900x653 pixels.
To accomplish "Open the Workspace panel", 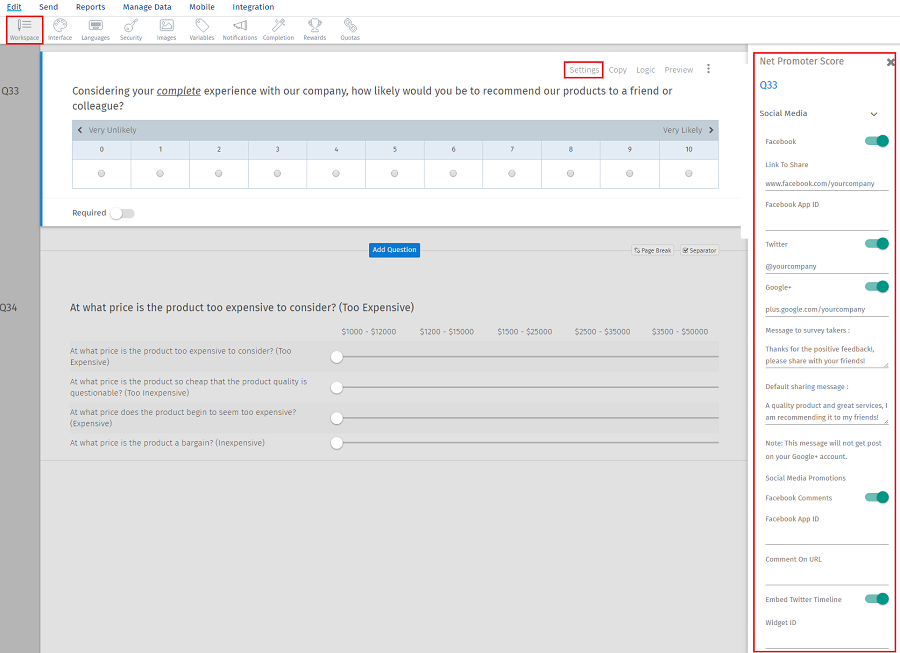I will pyautogui.click(x=24, y=28).
